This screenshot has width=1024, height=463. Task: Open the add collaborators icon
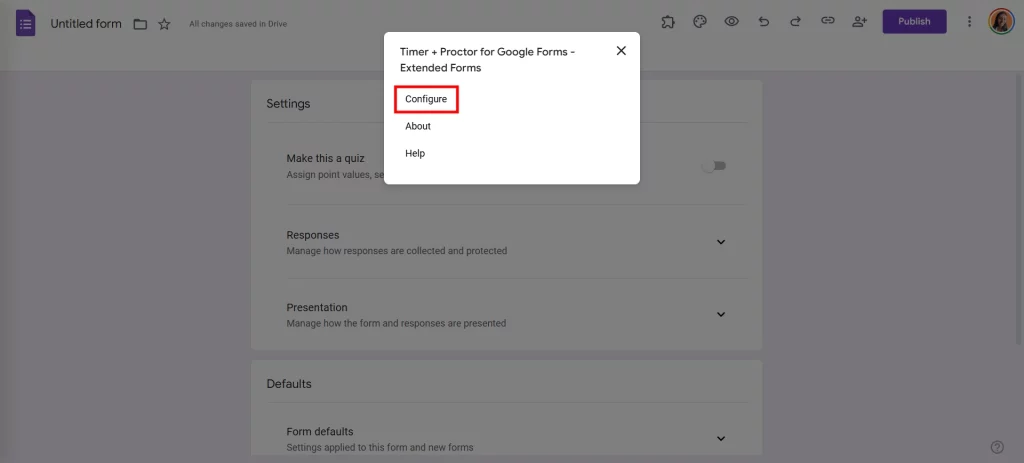coord(859,21)
